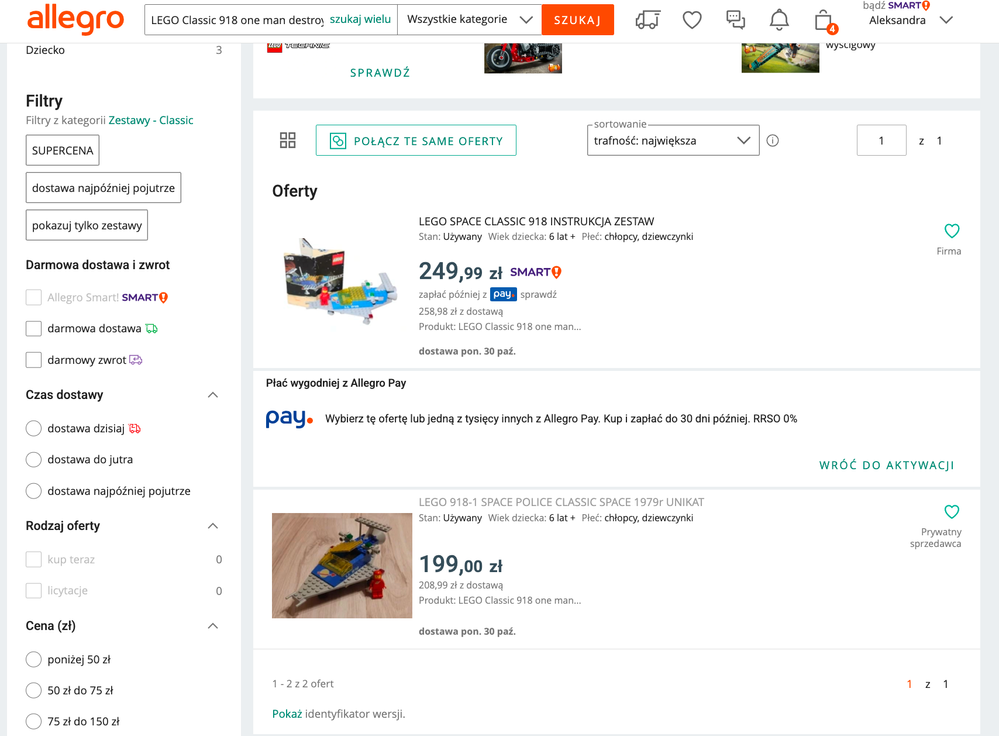Open LEGO 918-1 SPACE POLICE CLASSIC offer title
The width and height of the screenshot is (999, 736).
(561, 502)
